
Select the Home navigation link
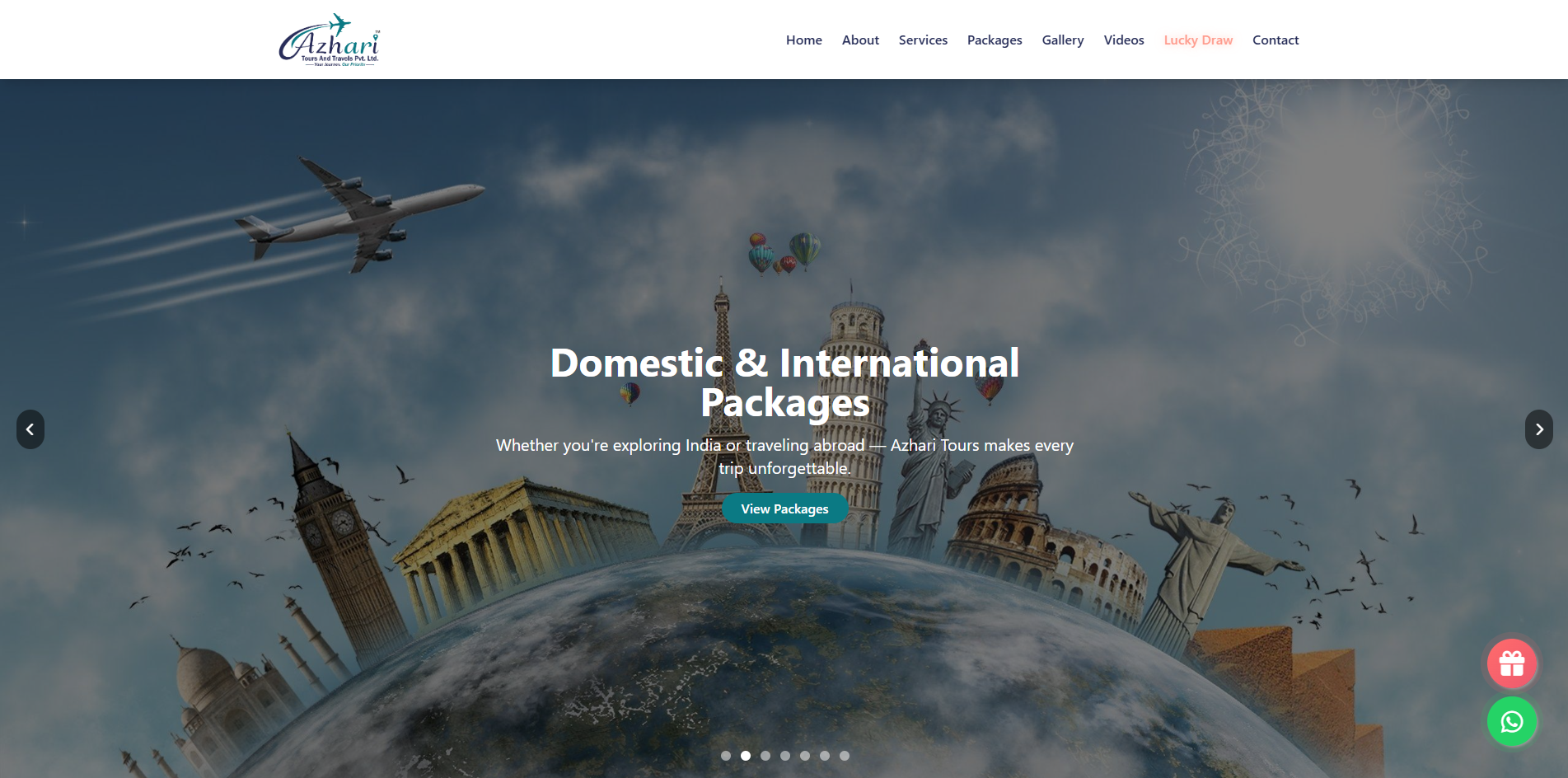click(x=803, y=40)
